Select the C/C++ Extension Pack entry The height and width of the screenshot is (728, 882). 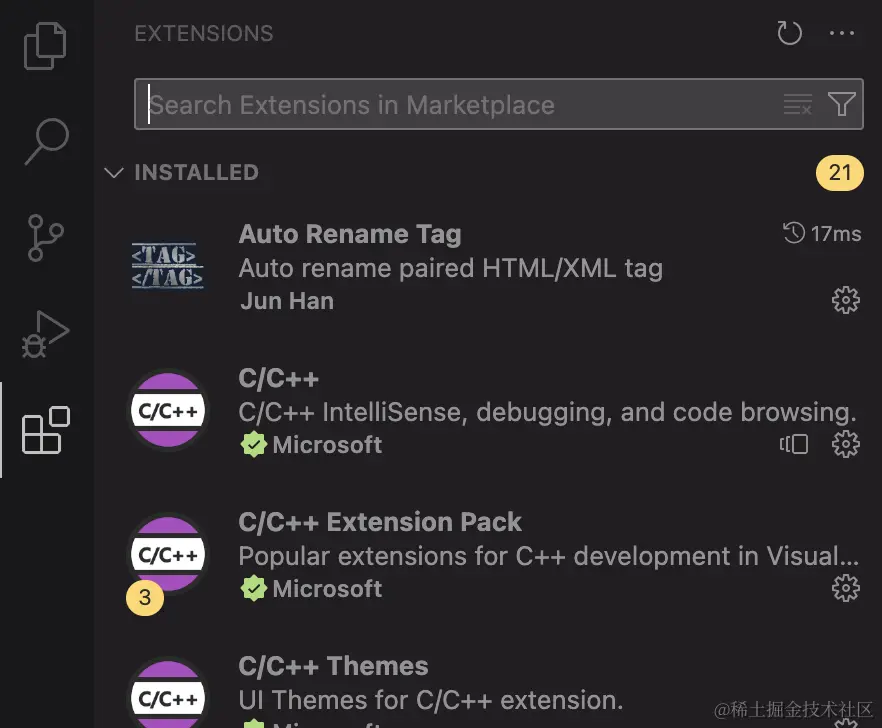click(x=380, y=523)
